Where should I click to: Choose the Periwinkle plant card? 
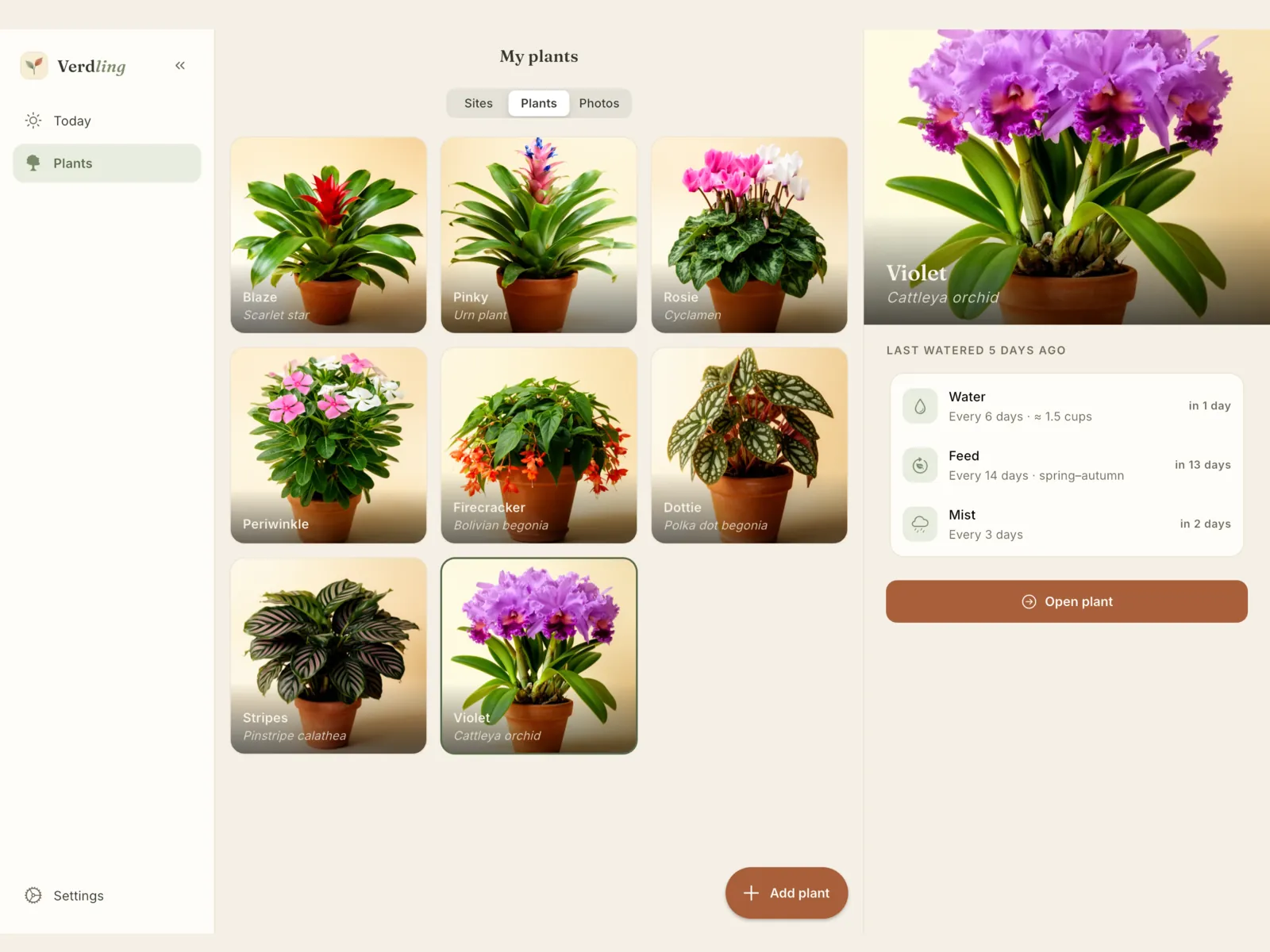[x=329, y=445]
